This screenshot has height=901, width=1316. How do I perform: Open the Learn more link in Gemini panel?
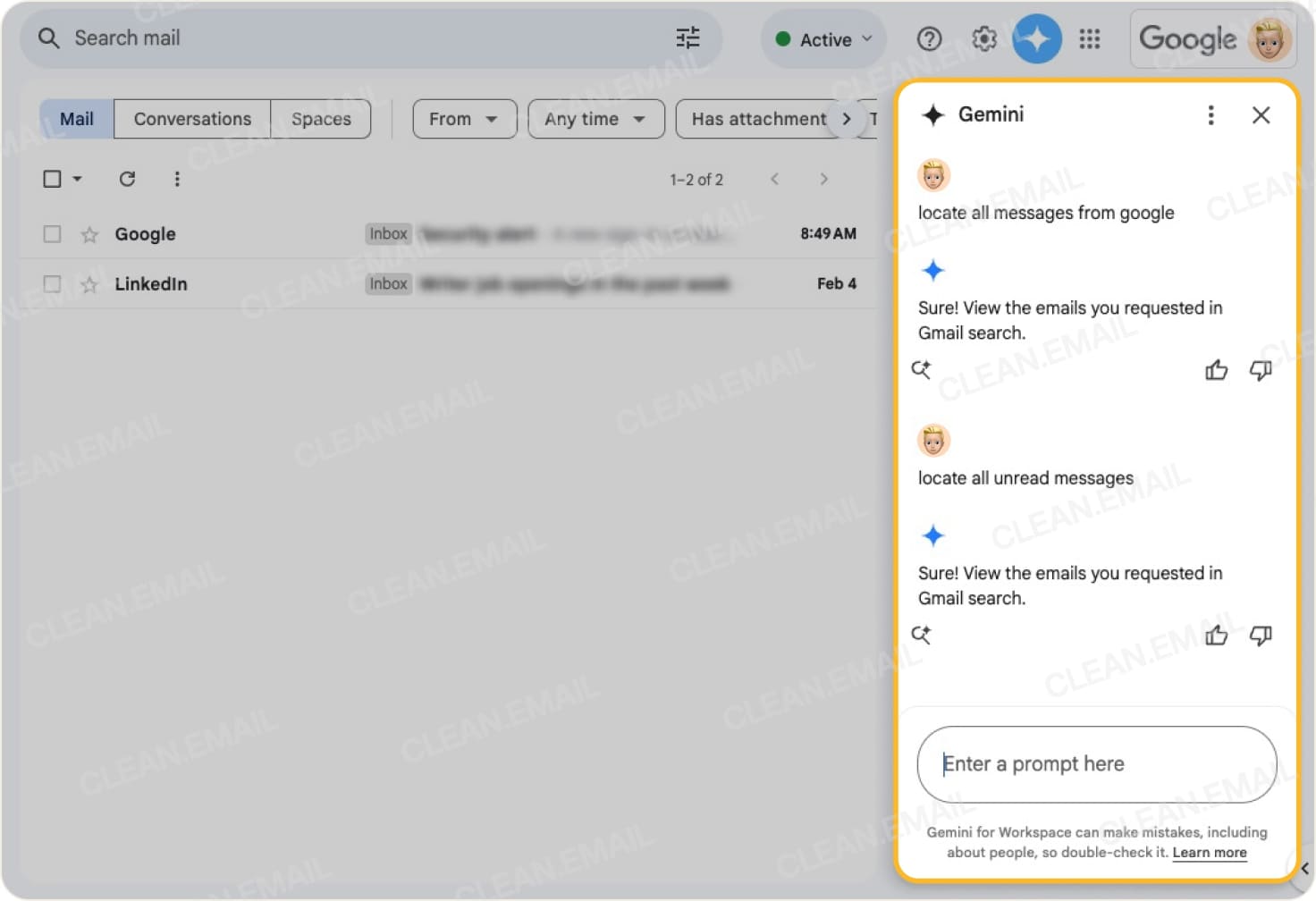point(1209,853)
